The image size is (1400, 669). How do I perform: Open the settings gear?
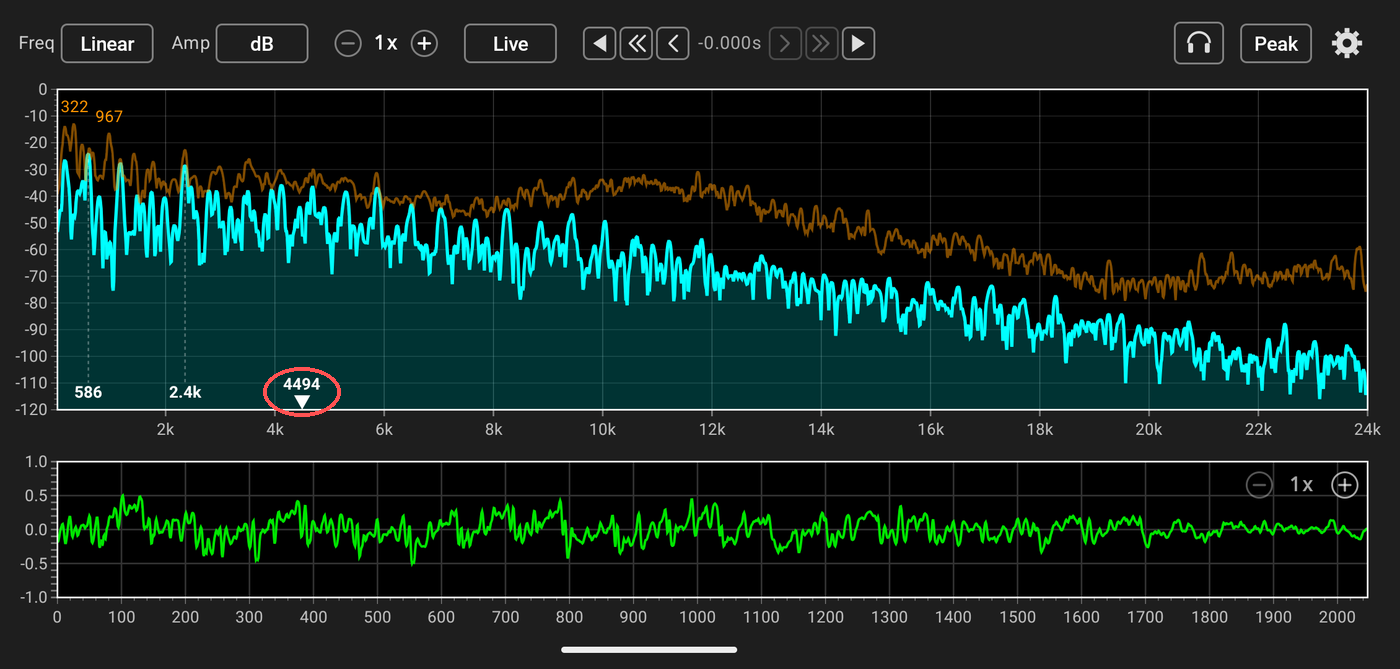pos(1347,43)
